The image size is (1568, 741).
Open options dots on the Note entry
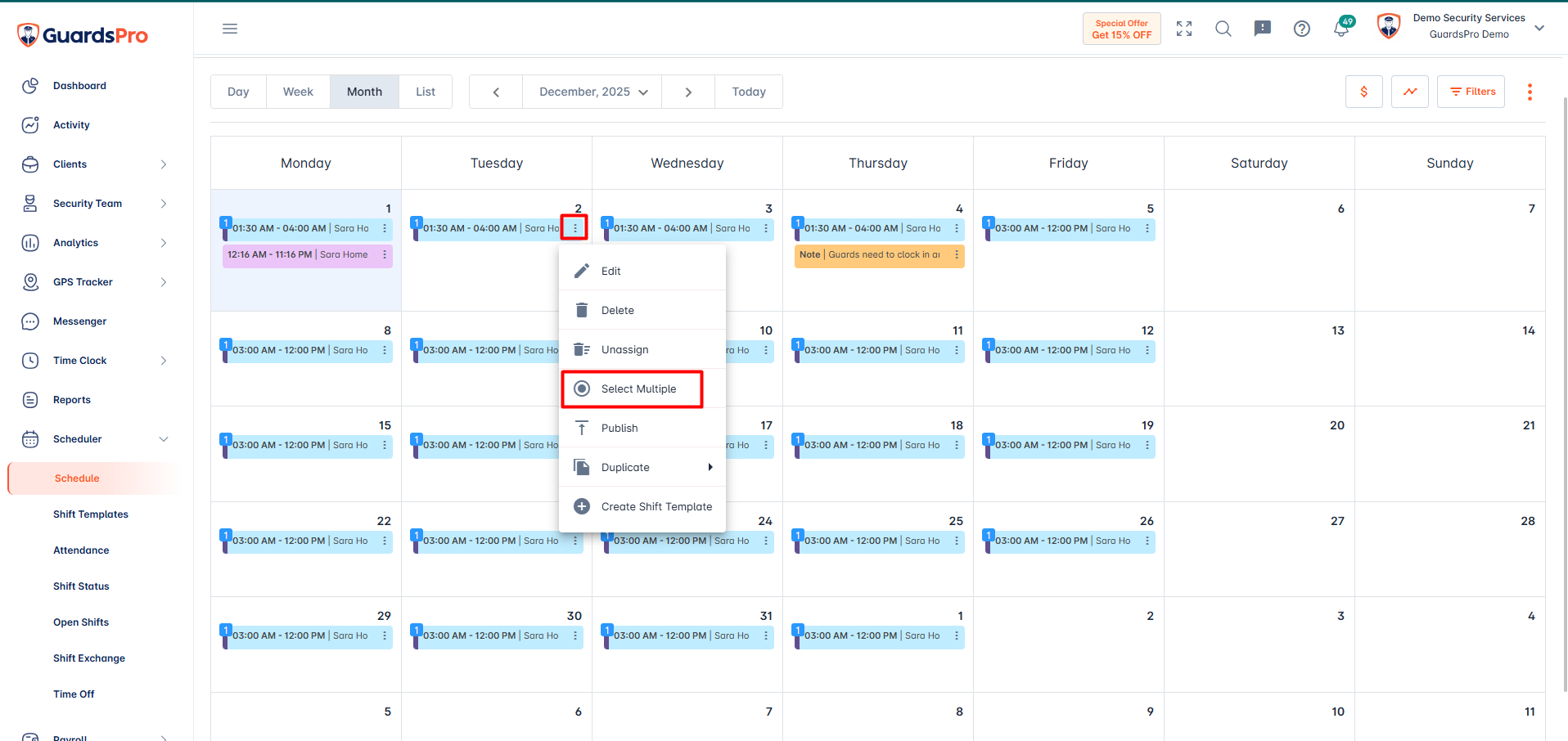(957, 254)
